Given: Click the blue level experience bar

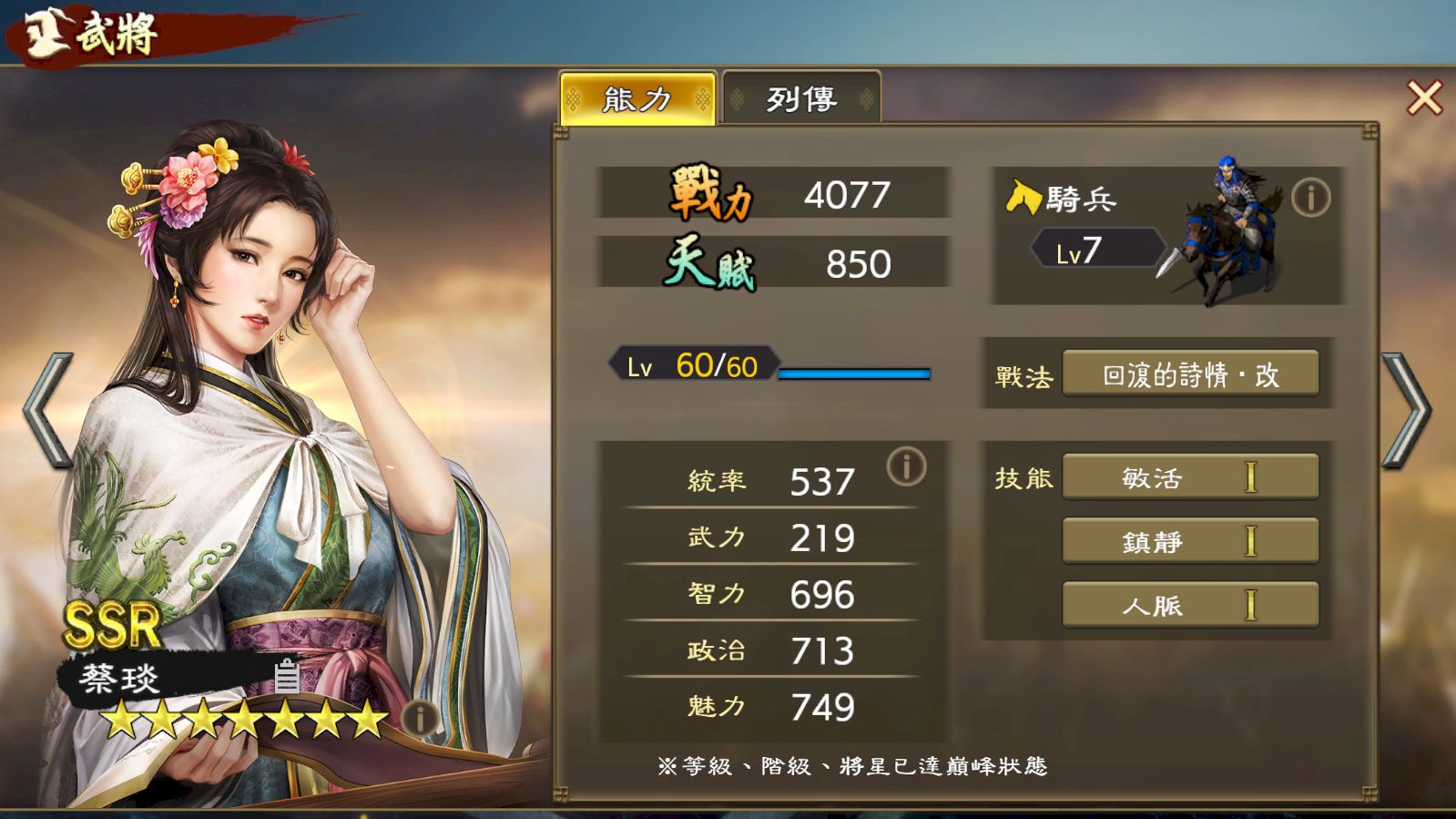Looking at the screenshot, I should [x=854, y=374].
